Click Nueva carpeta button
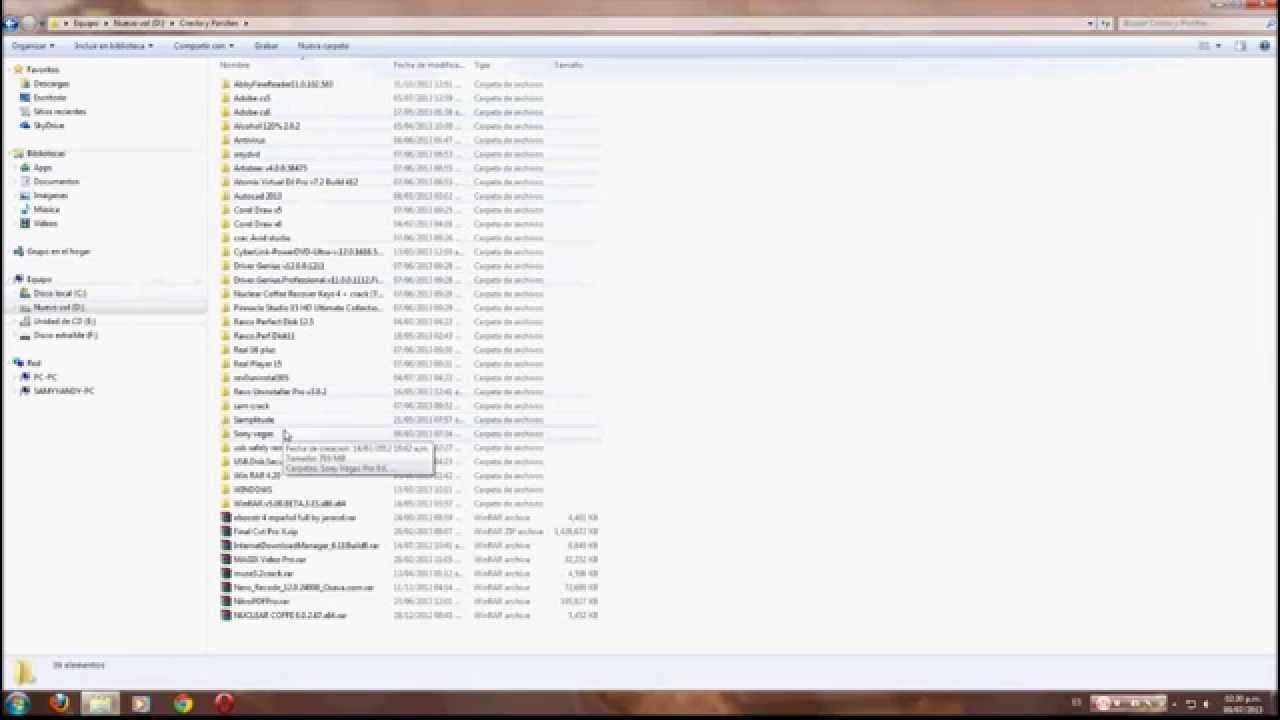 coord(323,46)
